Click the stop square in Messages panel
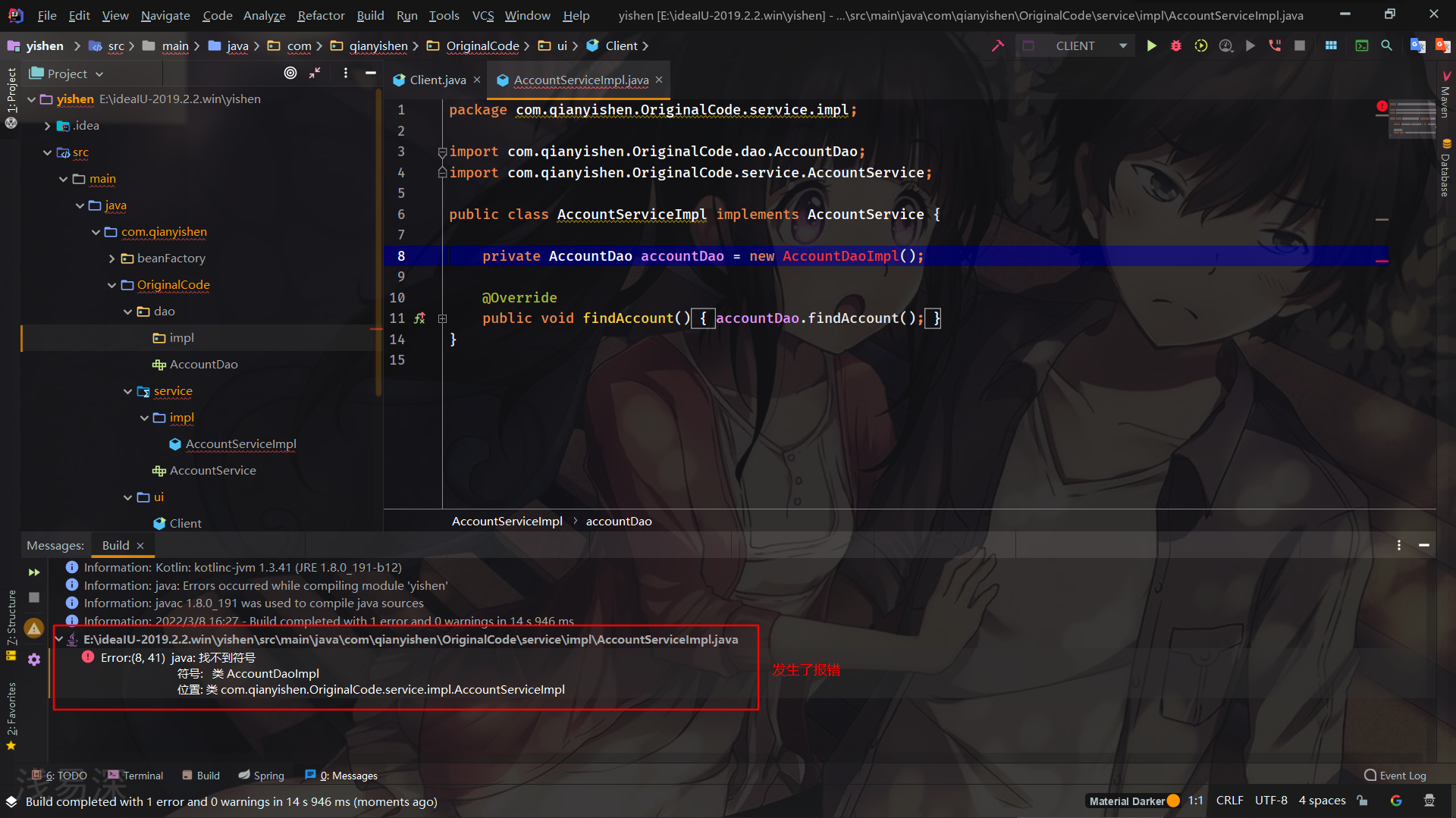The width and height of the screenshot is (1456, 818). (33, 597)
